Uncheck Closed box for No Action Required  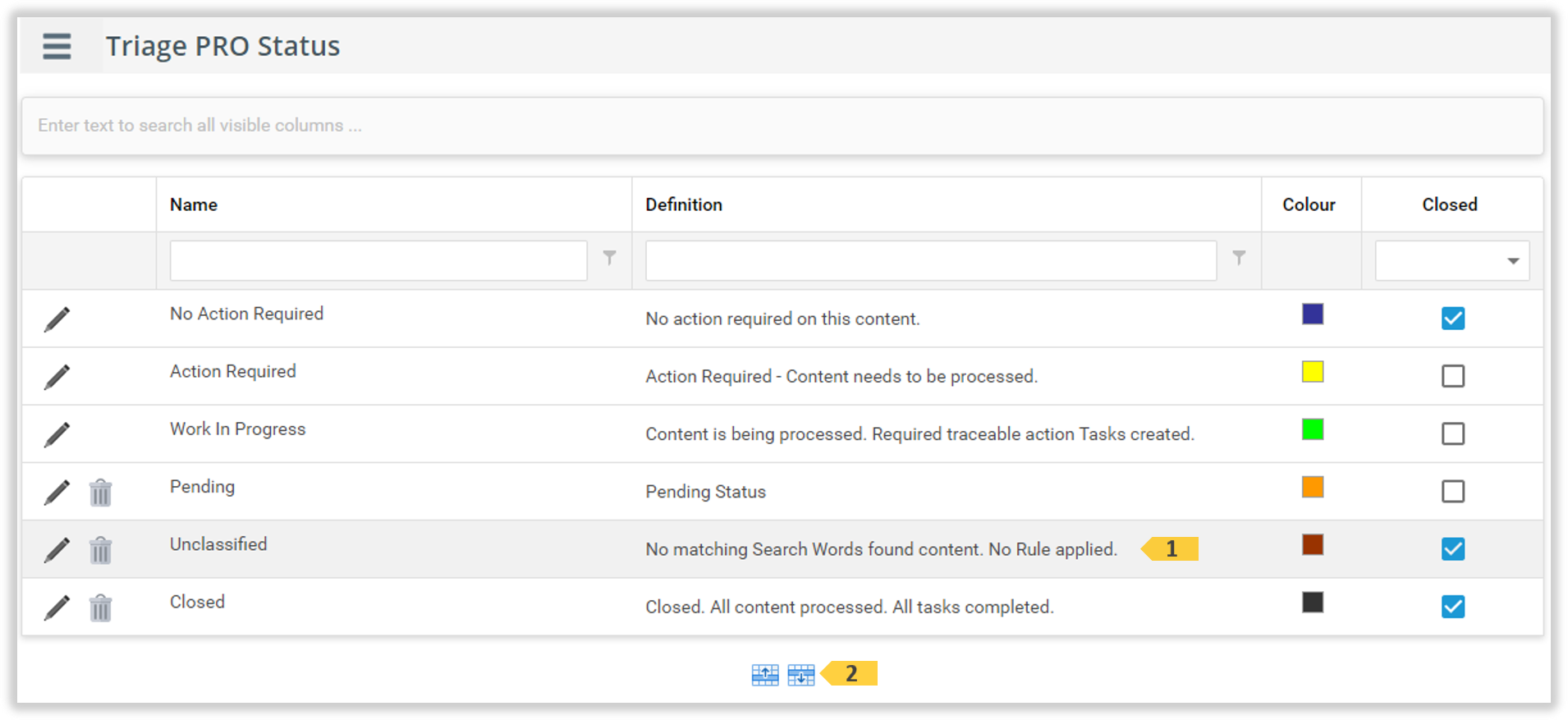coord(1452,319)
